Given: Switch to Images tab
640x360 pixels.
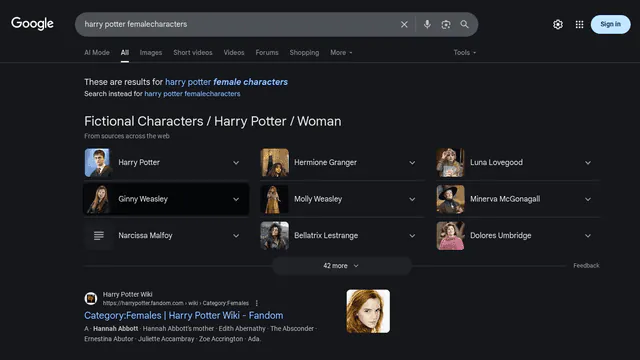Looking at the screenshot, I should [151, 53].
